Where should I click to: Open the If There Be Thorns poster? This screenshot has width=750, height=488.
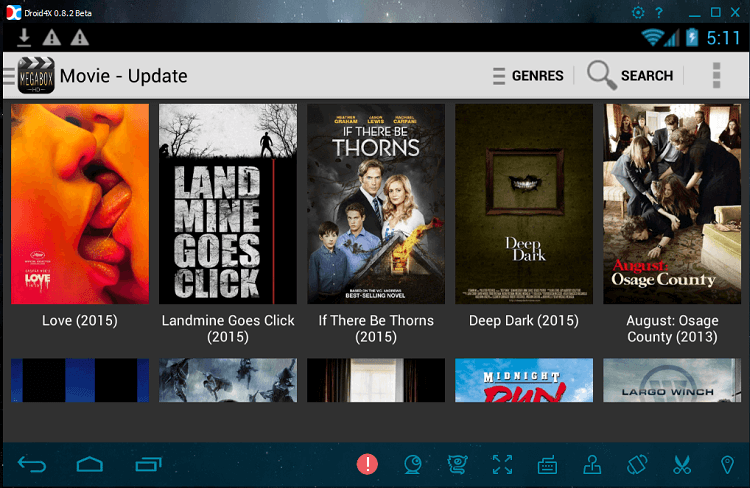point(376,204)
